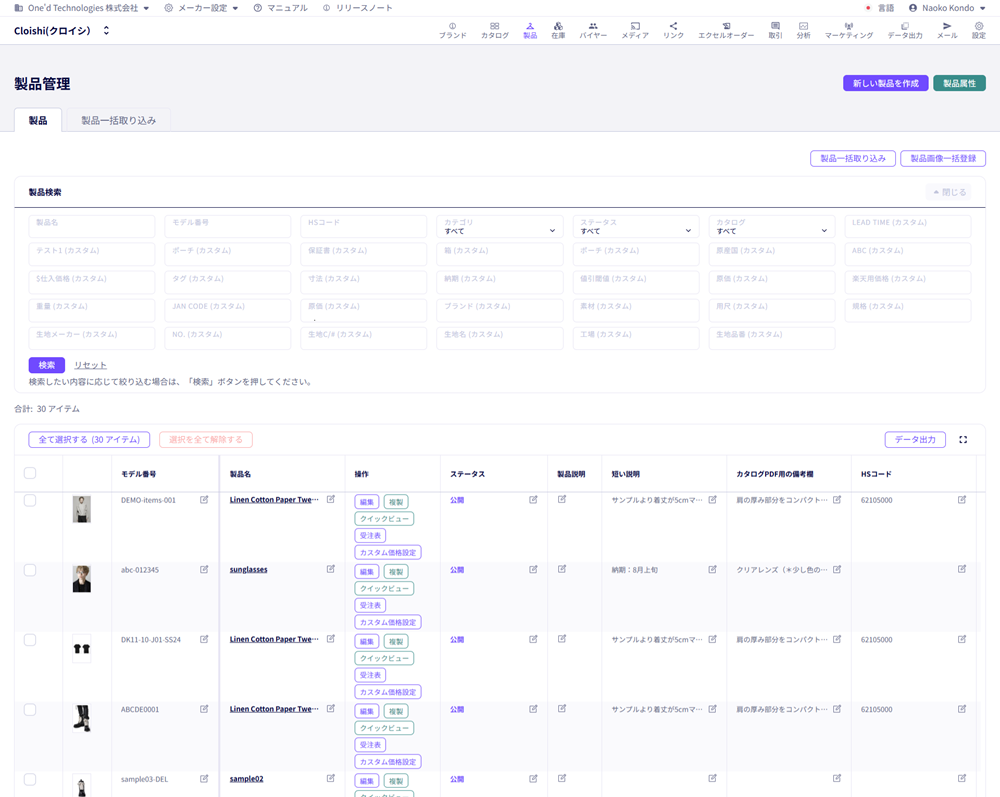Go to the 取引 transactions page
1000x797 pixels.
[x=775, y=31]
